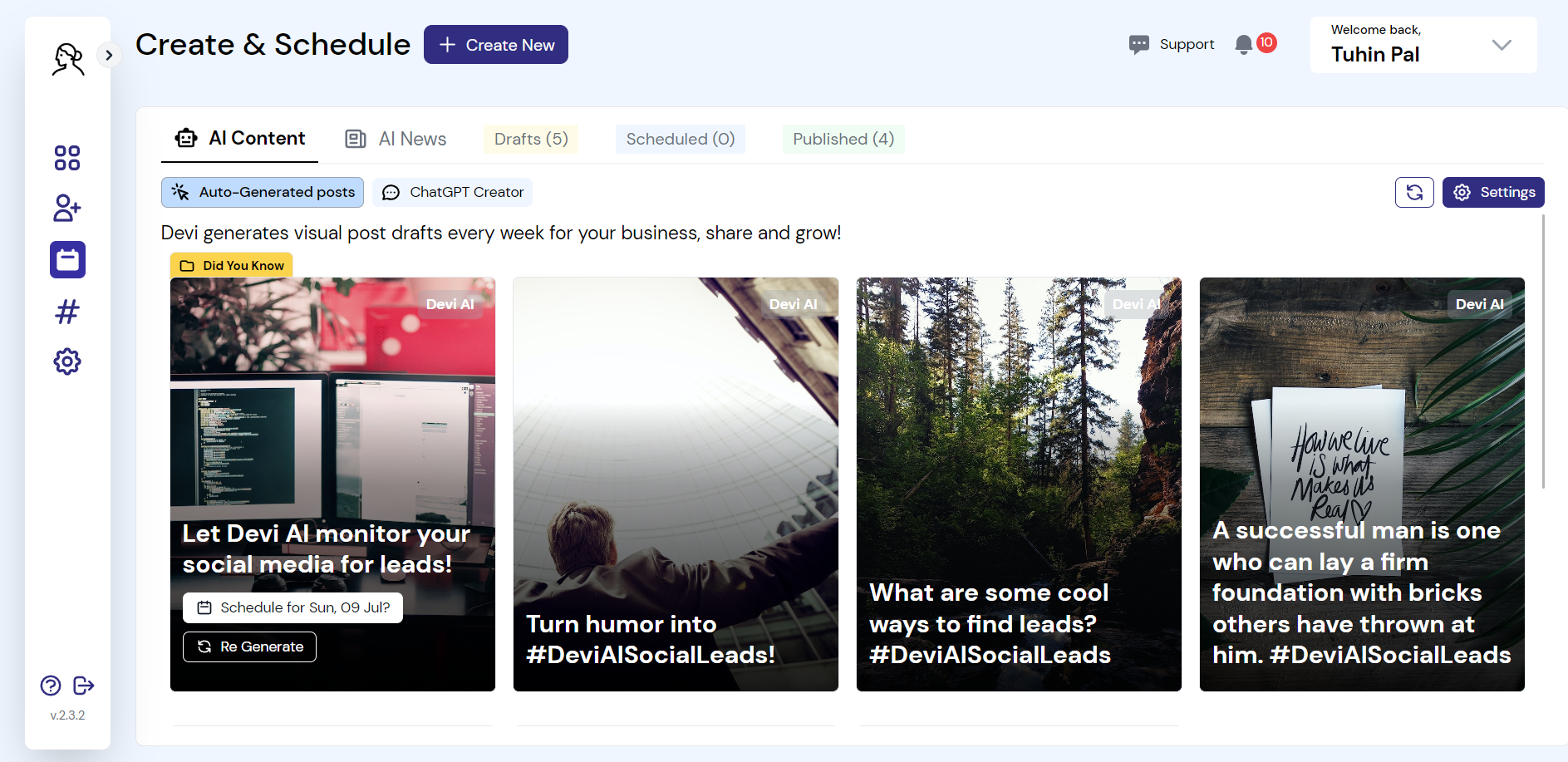Click the Devi AI watermark on first card
The height and width of the screenshot is (762, 1568).
tap(450, 304)
